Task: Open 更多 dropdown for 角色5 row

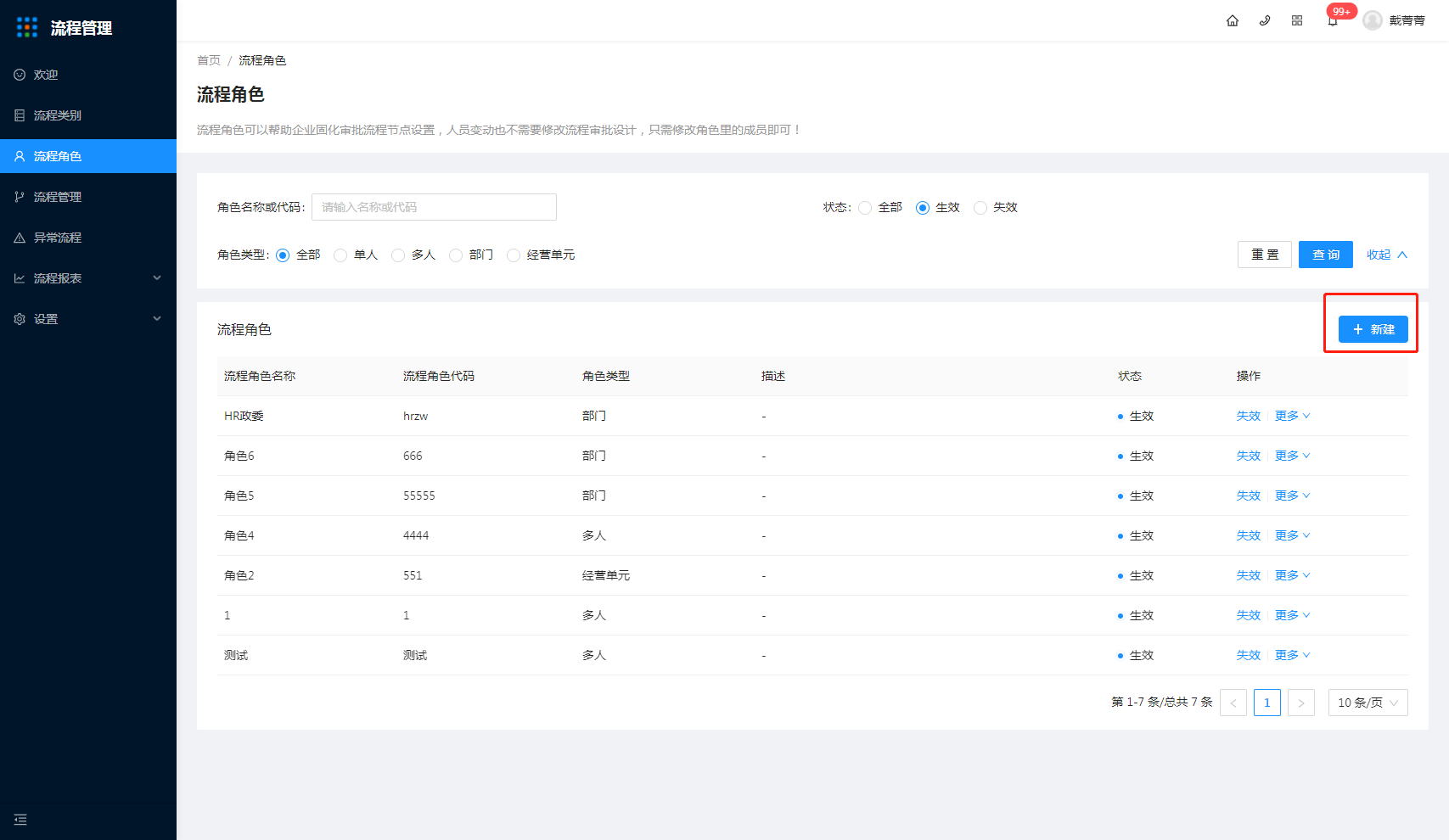Action: pyautogui.click(x=1293, y=496)
